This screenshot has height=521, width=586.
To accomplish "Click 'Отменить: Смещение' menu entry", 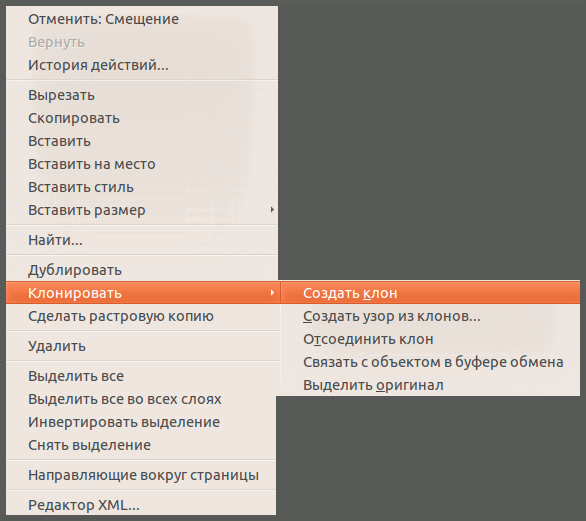I will (142, 19).
